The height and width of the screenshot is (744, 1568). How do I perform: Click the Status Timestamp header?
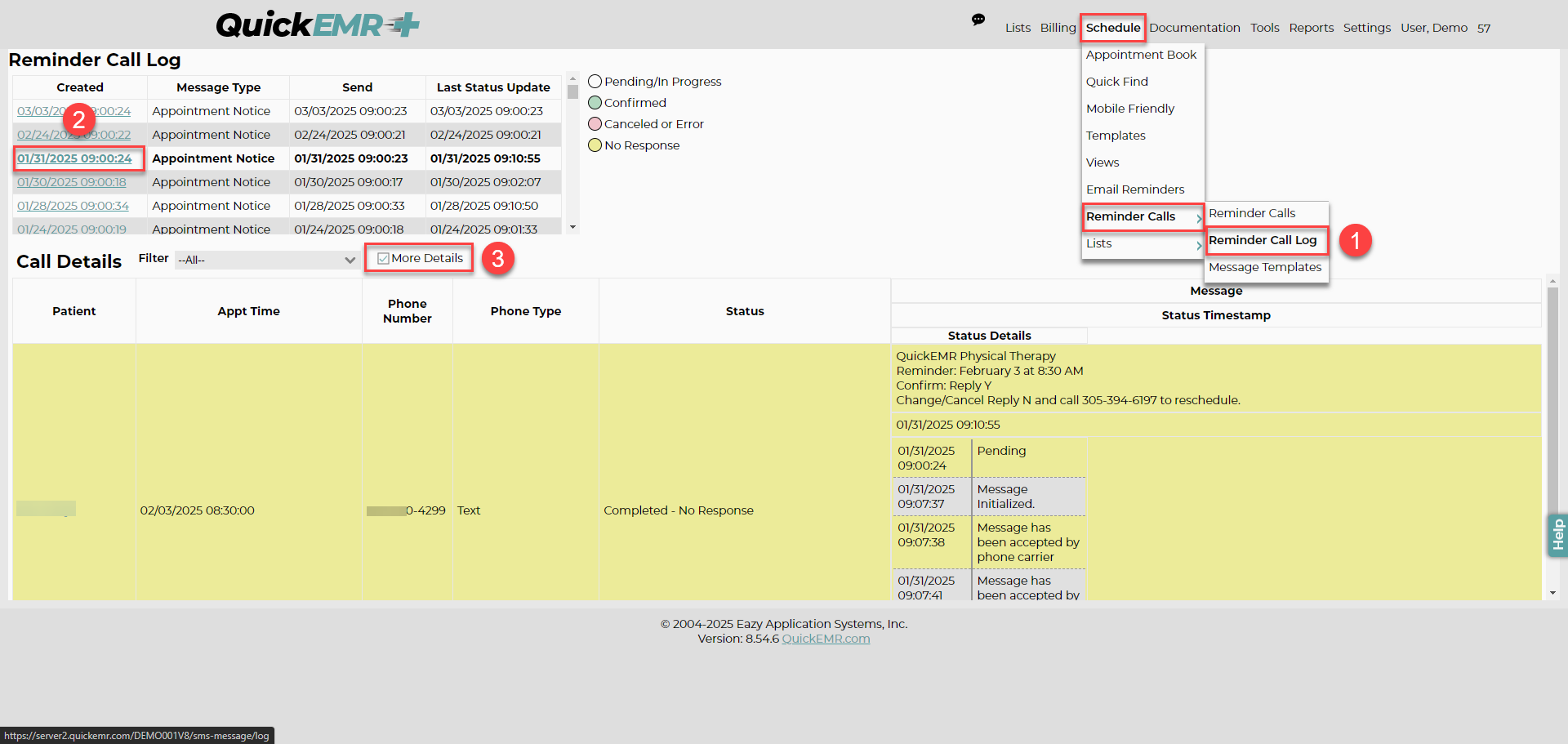[x=1216, y=315]
